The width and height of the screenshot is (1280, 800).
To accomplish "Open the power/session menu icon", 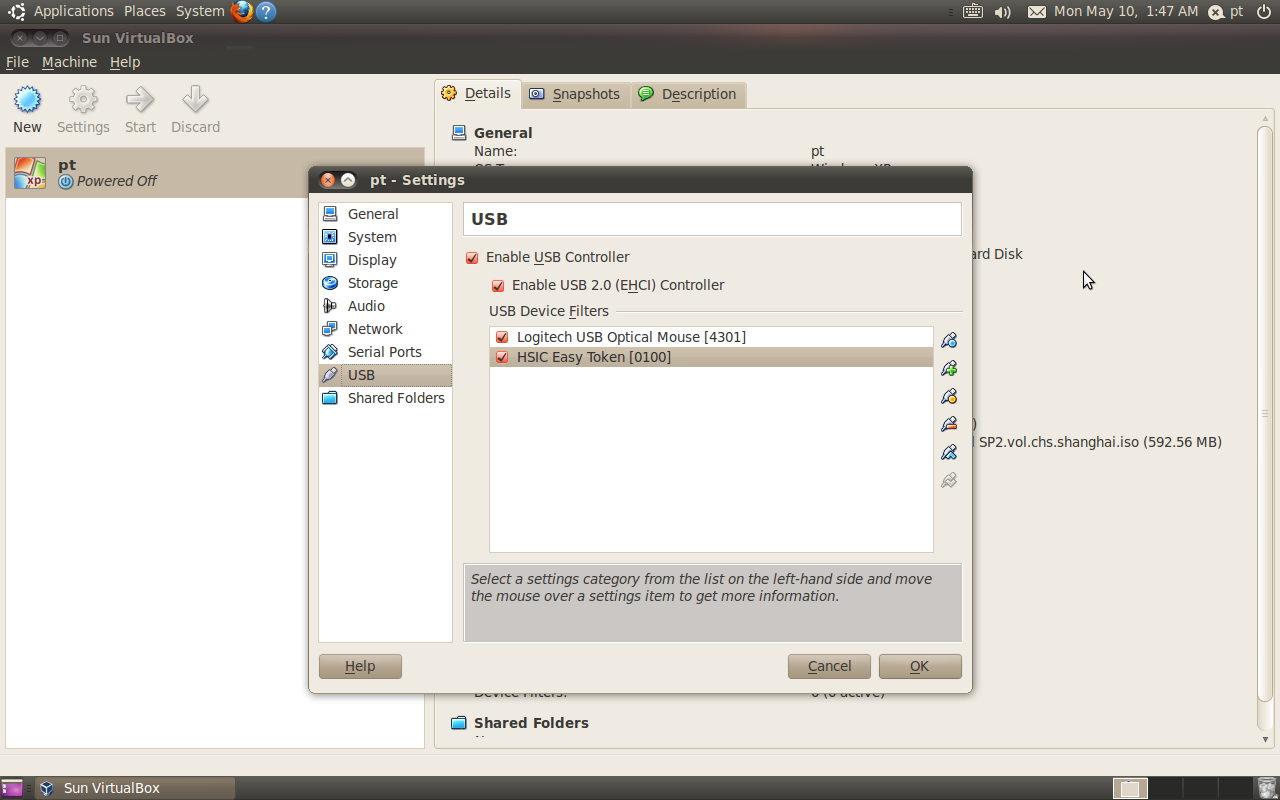I will [x=1264, y=11].
